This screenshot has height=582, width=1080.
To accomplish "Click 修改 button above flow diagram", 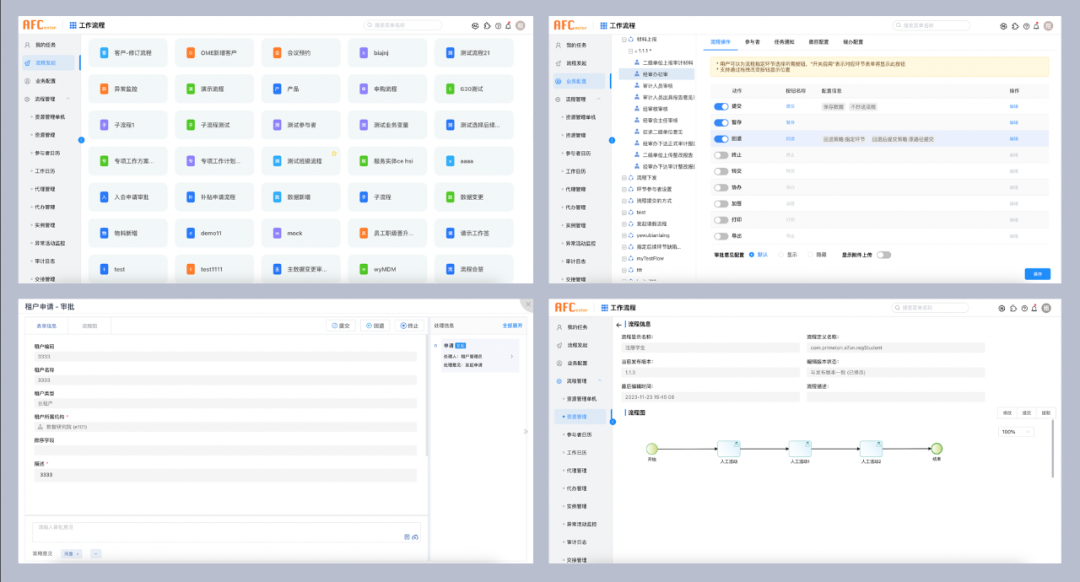I will tap(1007, 413).
